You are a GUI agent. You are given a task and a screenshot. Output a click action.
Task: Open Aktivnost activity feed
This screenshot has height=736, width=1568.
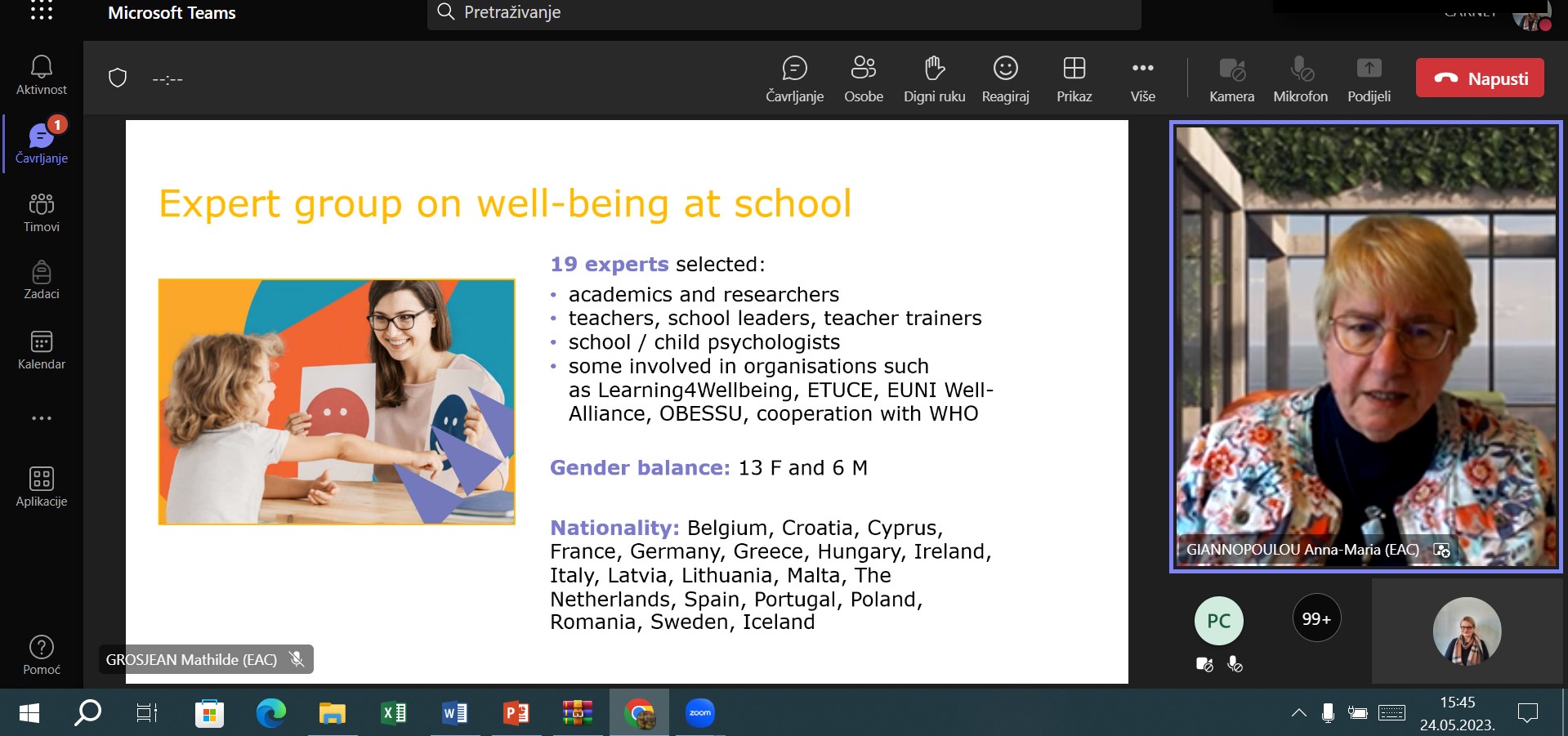pyautogui.click(x=42, y=75)
